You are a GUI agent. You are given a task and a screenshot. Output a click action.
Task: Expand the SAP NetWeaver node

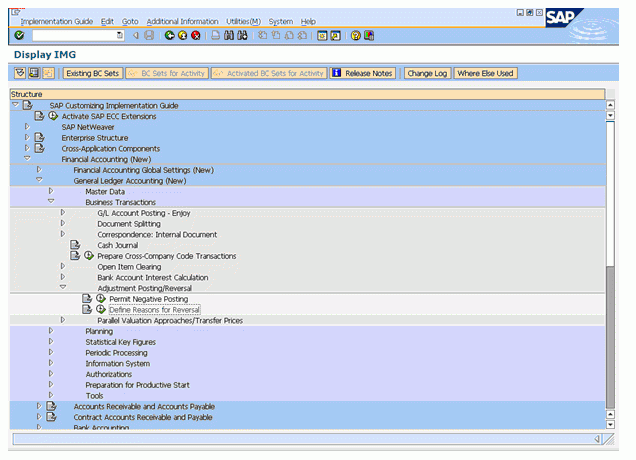click(x=27, y=127)
